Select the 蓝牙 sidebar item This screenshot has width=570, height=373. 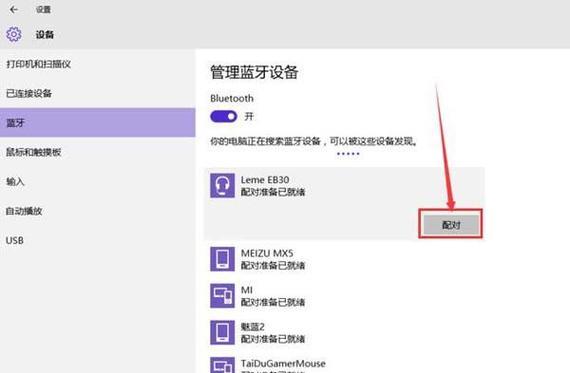(x=97, y=123)
